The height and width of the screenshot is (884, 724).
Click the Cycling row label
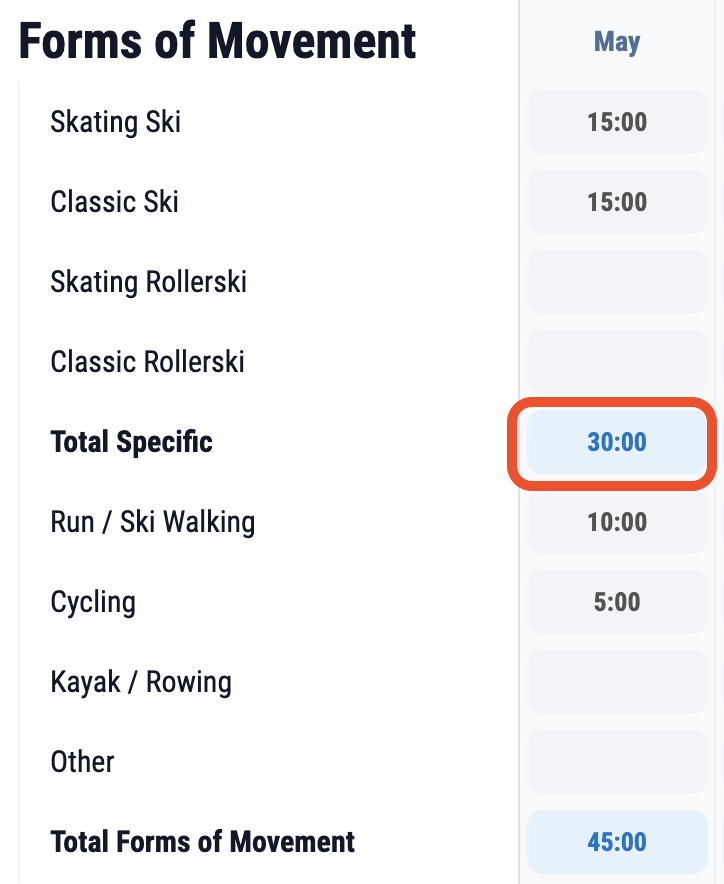coord(93,603)
